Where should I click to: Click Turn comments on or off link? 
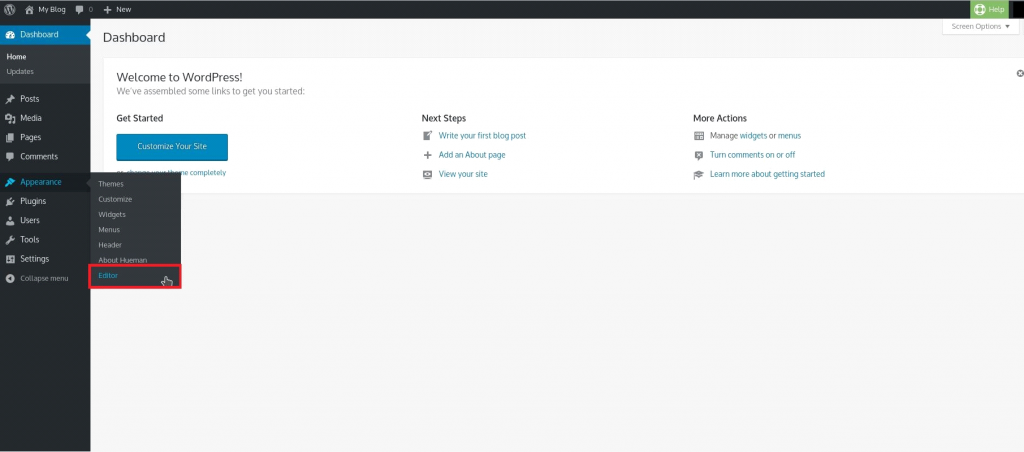pyautogui.click(x=752, y=155)
